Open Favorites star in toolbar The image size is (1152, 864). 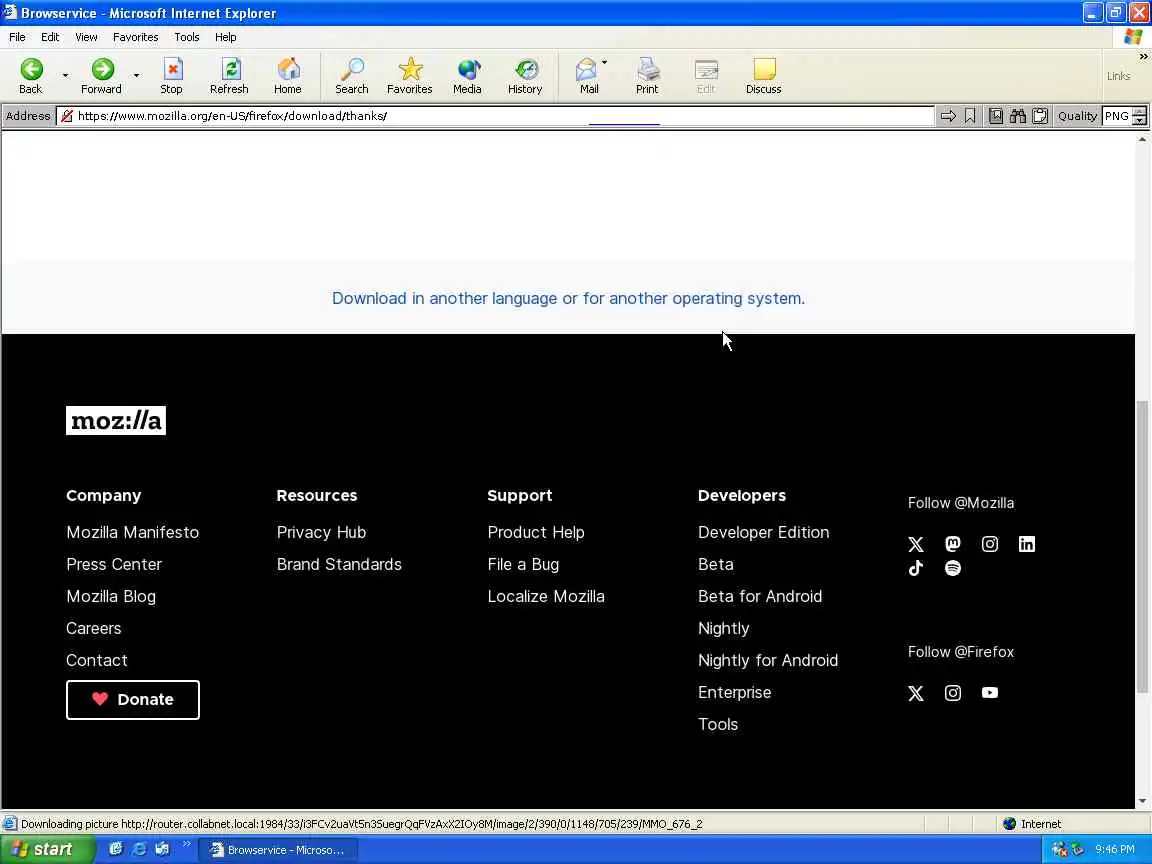tap(410, 76)
